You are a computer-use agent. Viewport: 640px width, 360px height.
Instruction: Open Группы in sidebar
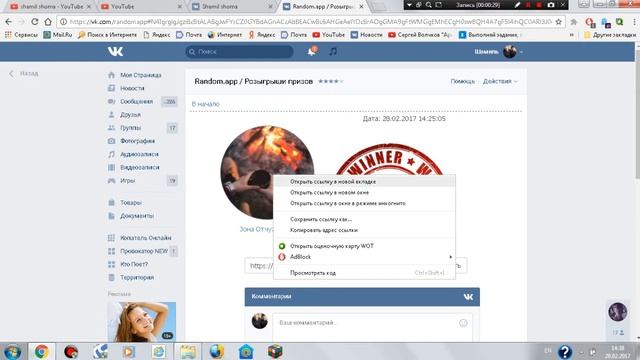[x=130, y=128]
